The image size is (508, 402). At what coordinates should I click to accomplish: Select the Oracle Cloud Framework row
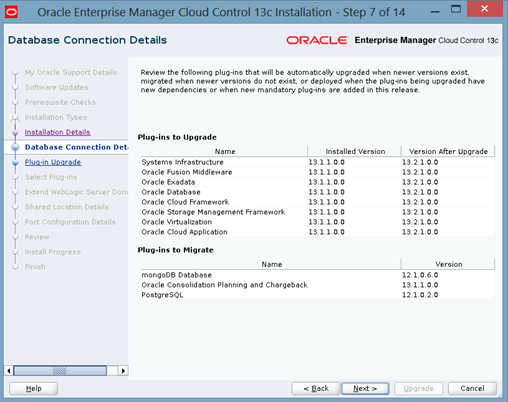tap(318, 202)
